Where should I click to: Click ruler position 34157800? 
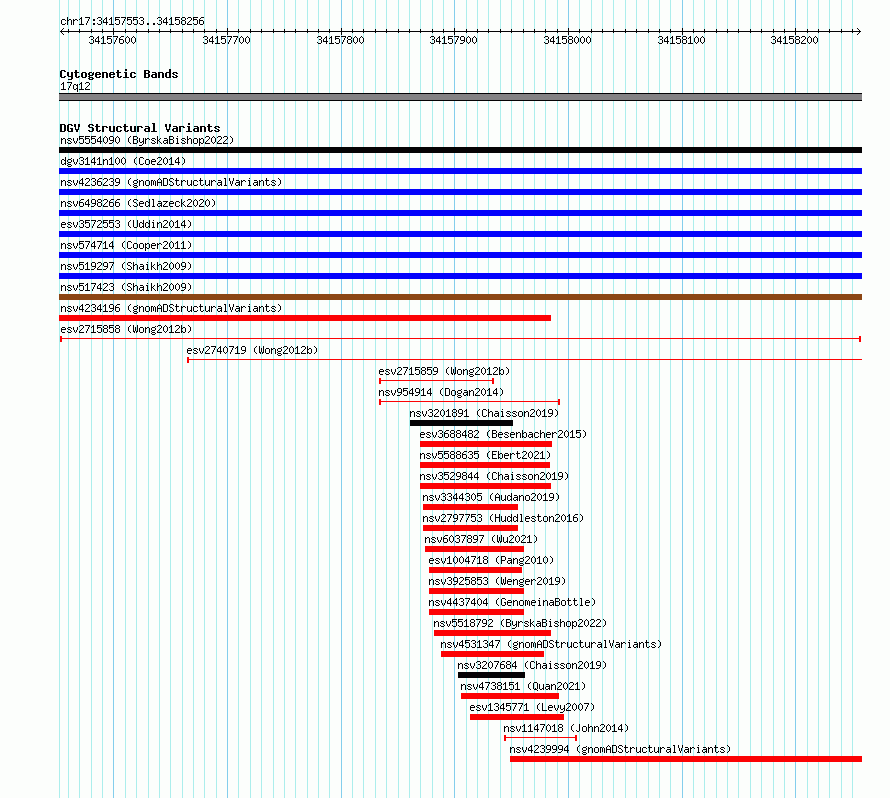tap(341, 40)
